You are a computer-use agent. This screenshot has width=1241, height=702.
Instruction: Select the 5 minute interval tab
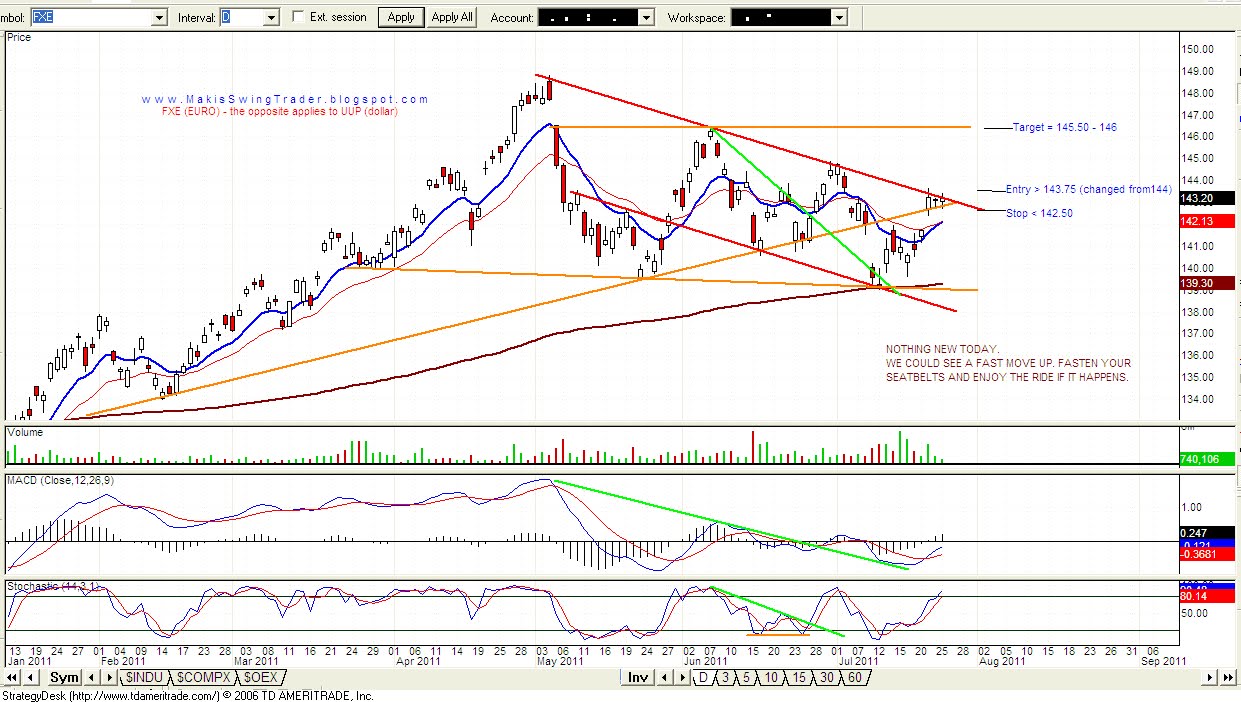point(746,678)
